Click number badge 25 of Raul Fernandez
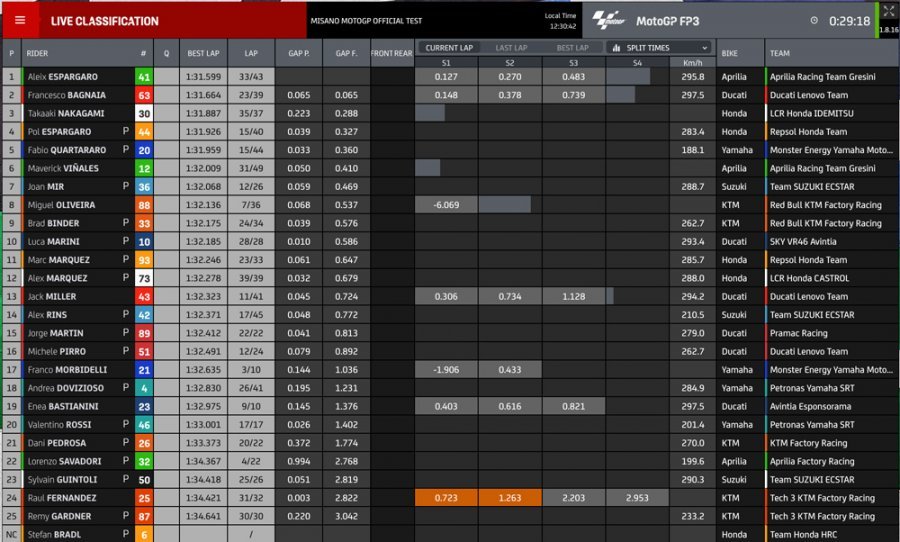The image size is (900, 542). tap(144, 498)
